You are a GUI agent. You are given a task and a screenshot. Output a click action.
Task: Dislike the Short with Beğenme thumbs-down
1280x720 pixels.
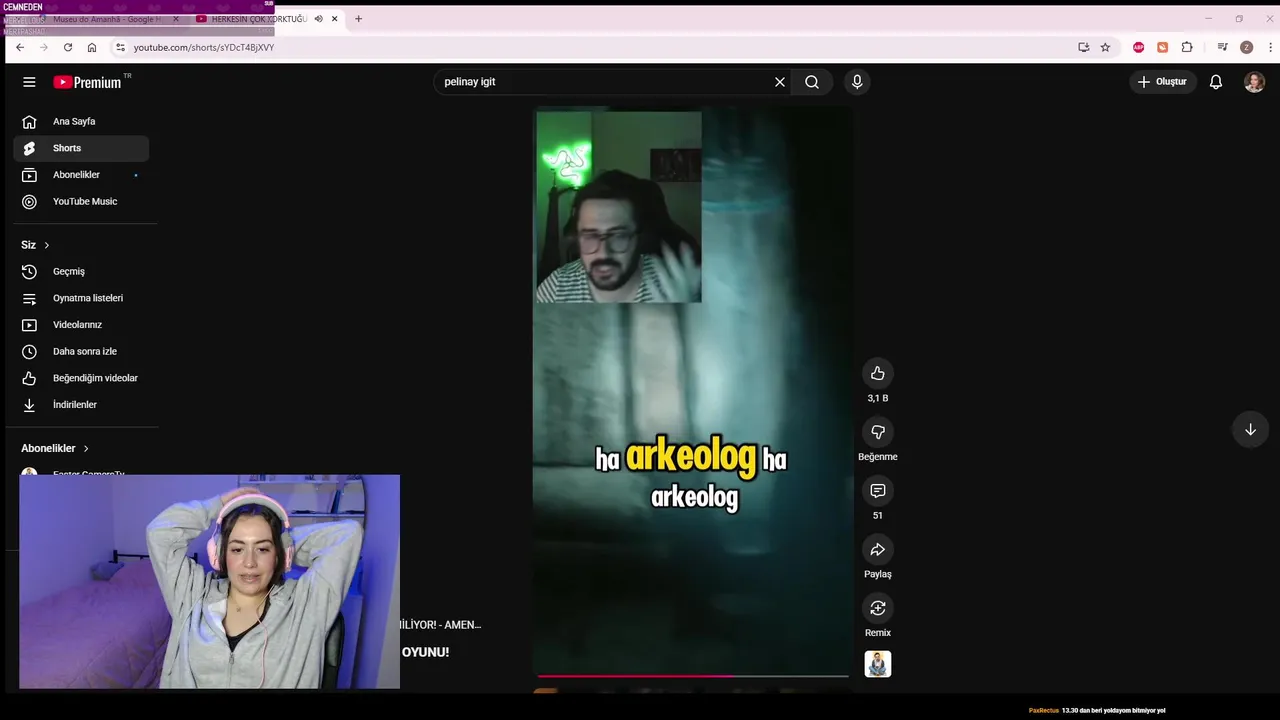click(x=878, y=432)
